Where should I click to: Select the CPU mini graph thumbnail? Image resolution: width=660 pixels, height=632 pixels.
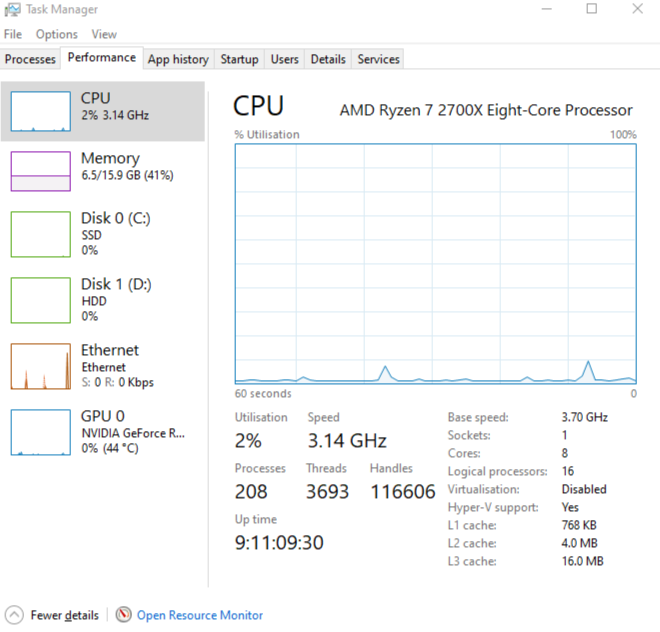[x=40, y=112]
